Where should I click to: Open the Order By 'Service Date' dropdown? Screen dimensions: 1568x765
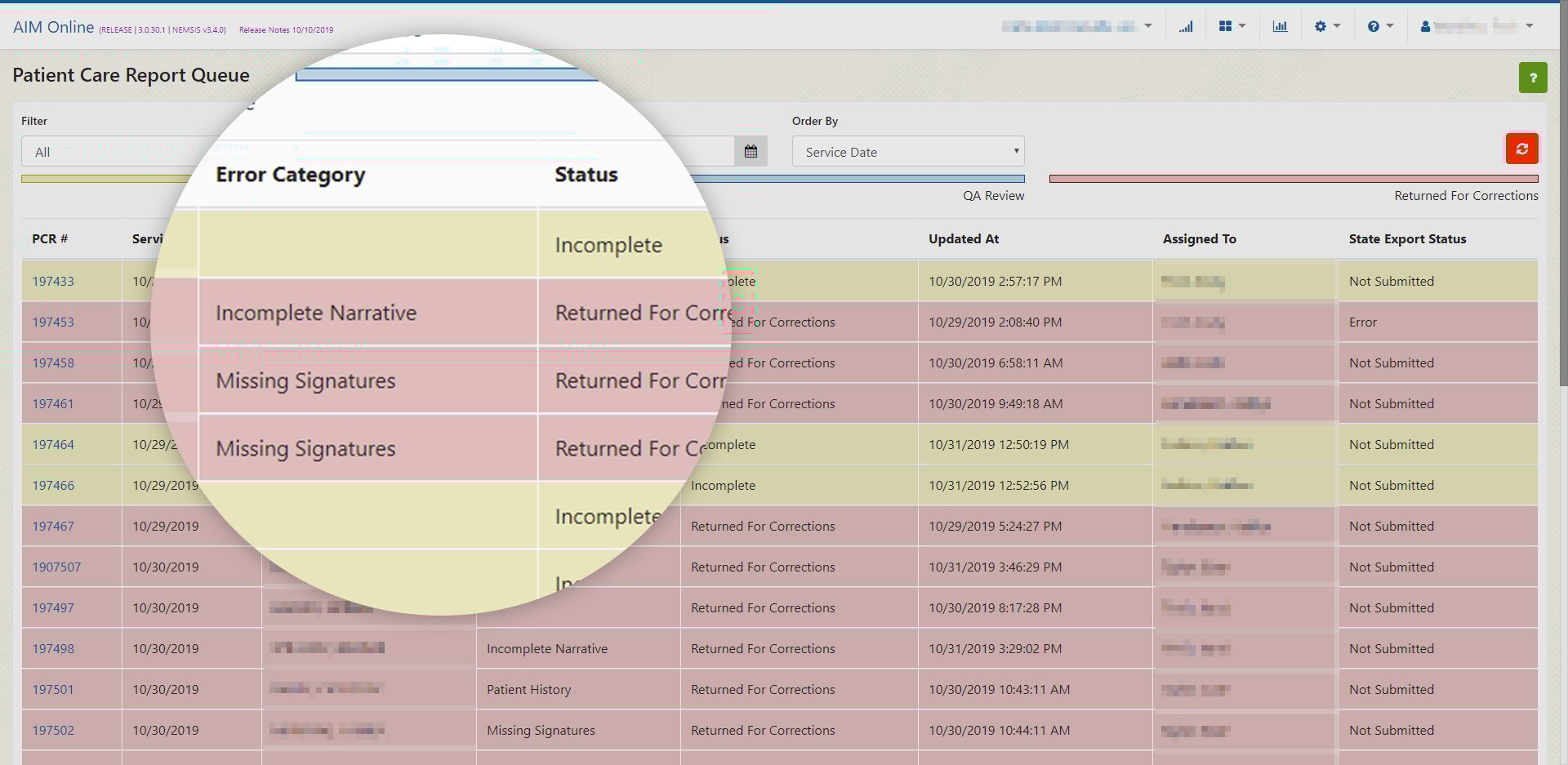coord(907,151)
